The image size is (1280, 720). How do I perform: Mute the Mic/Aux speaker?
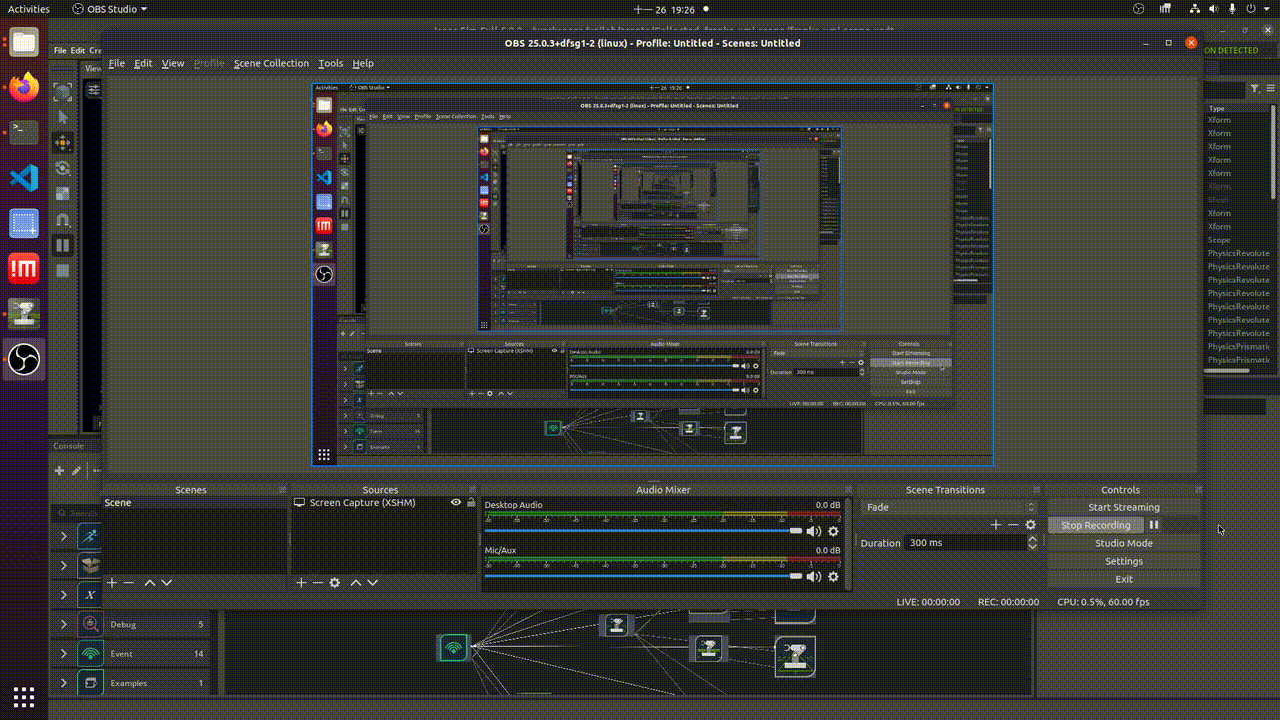click(x=814, y=577)
